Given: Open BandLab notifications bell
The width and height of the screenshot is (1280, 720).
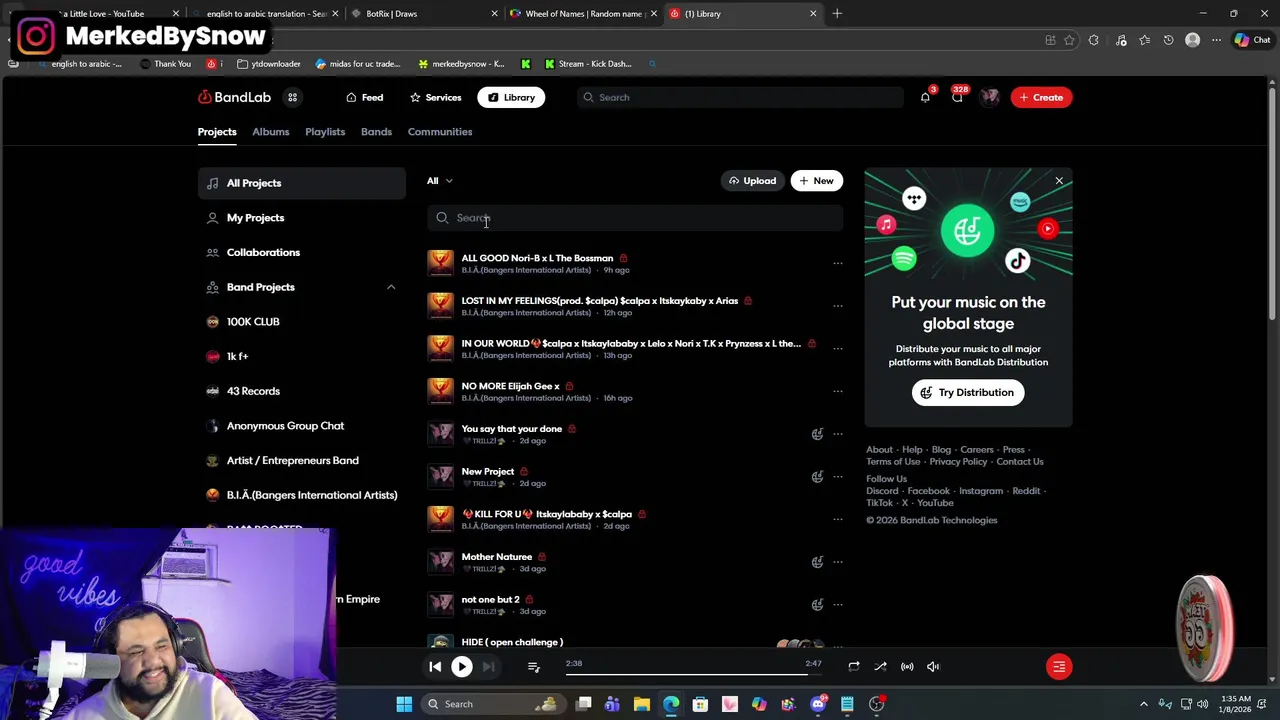Looking at the screenshot, I should pos(925,97).
